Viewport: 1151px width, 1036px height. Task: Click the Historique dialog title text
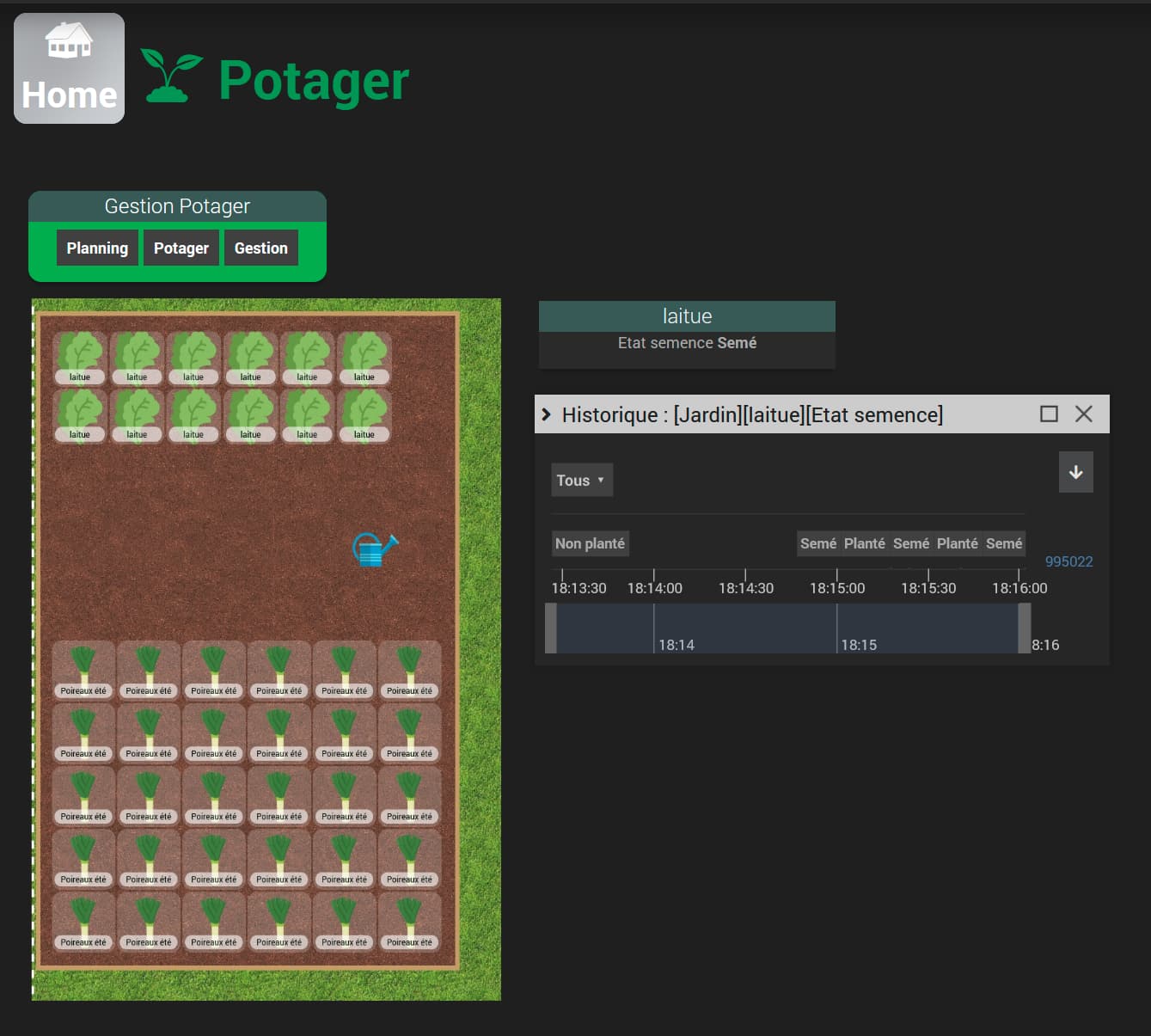pyautogui.click(x=752, y=414)
